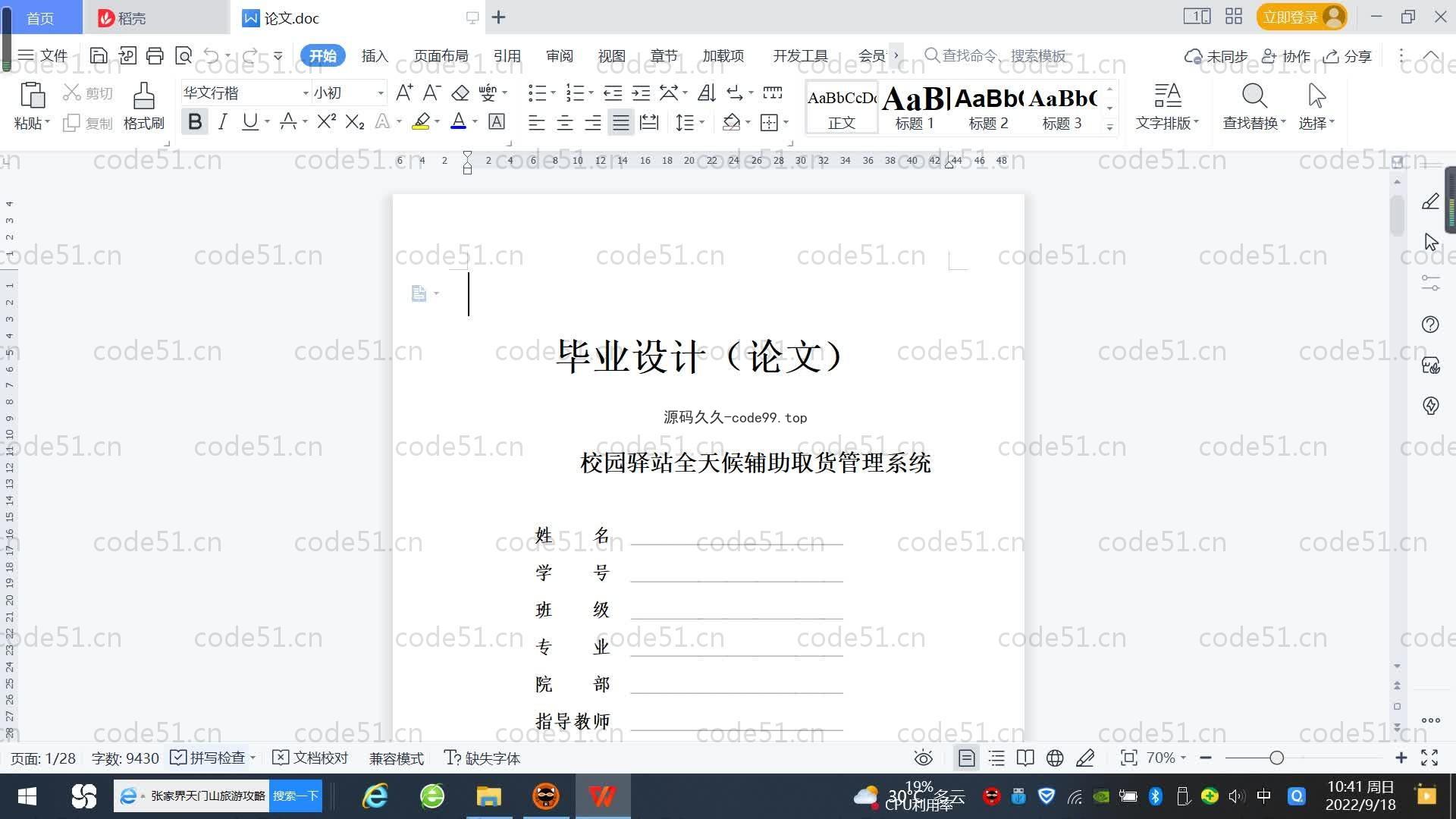Toggle show paragraph marks icon
The width and height of the screenshot is (1456, 819).
tap(734, 93)
